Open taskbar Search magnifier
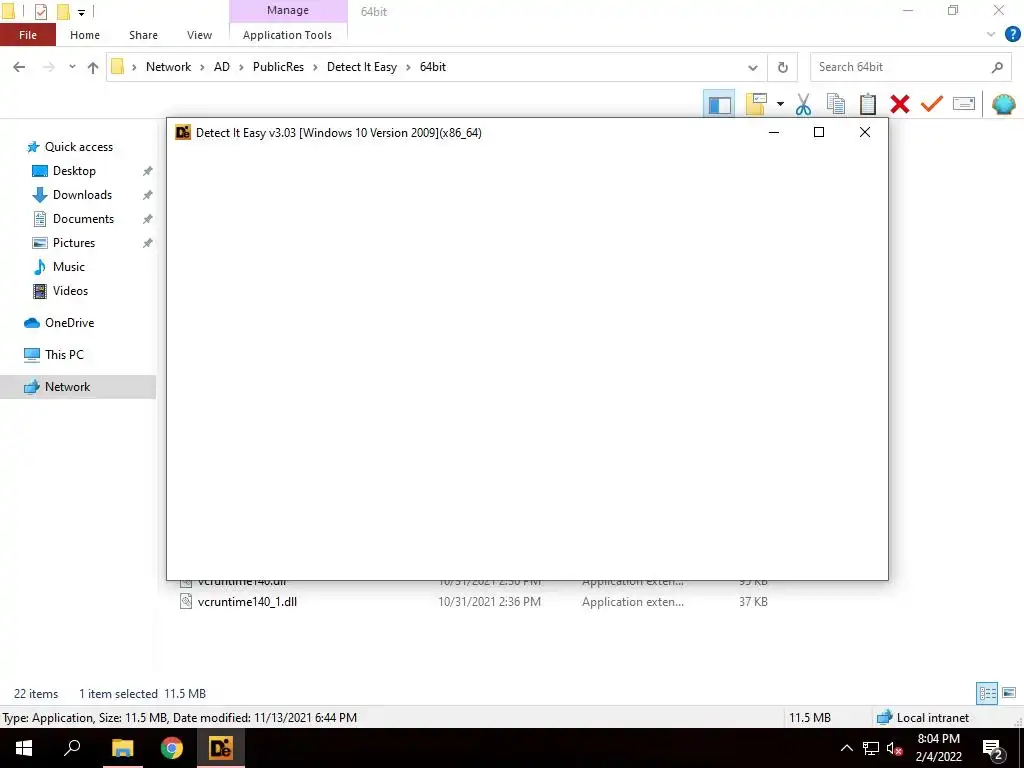 point(72,748)
